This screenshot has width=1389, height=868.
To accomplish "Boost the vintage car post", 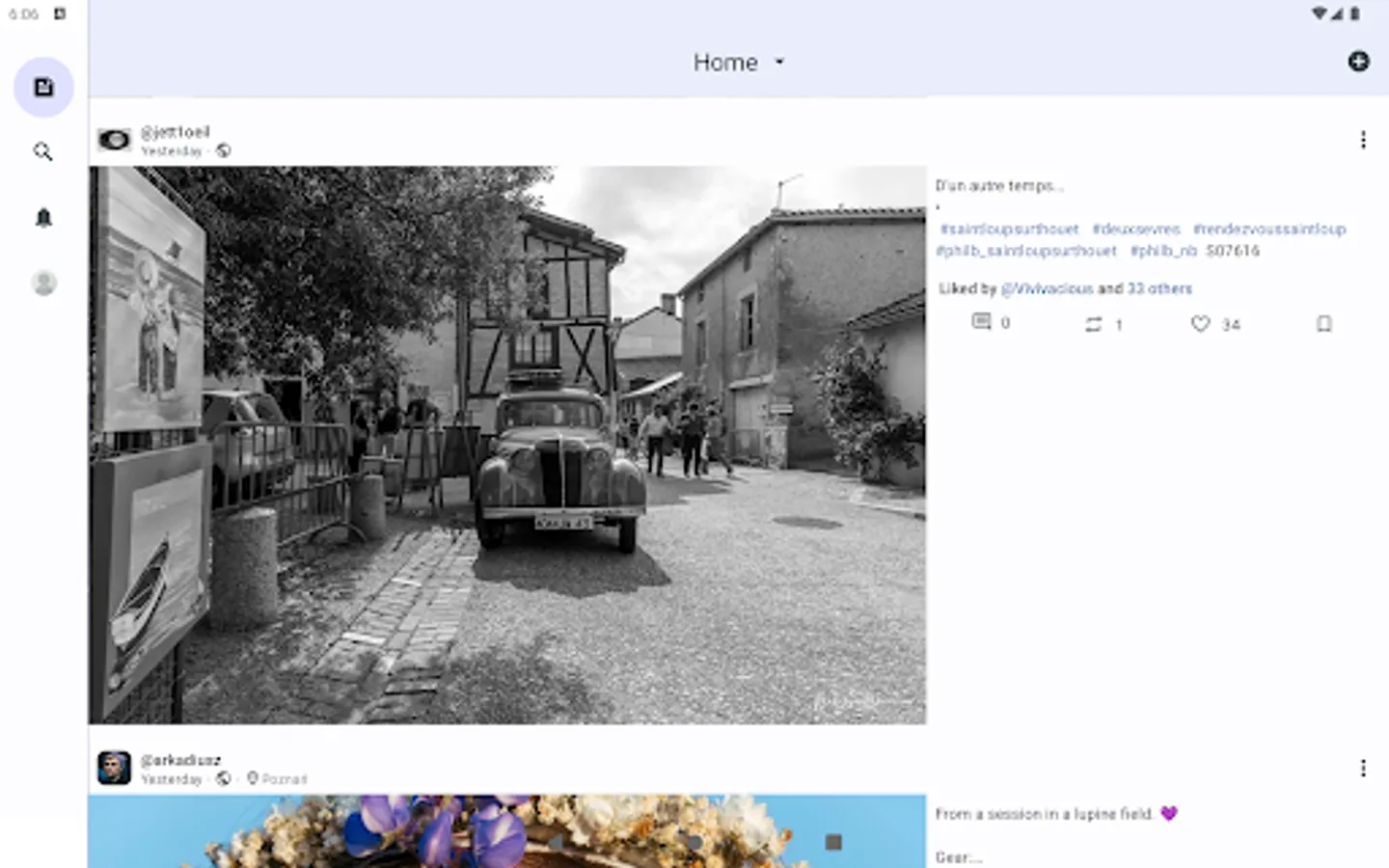I will pyautogui.click(x=1093, y=324).
